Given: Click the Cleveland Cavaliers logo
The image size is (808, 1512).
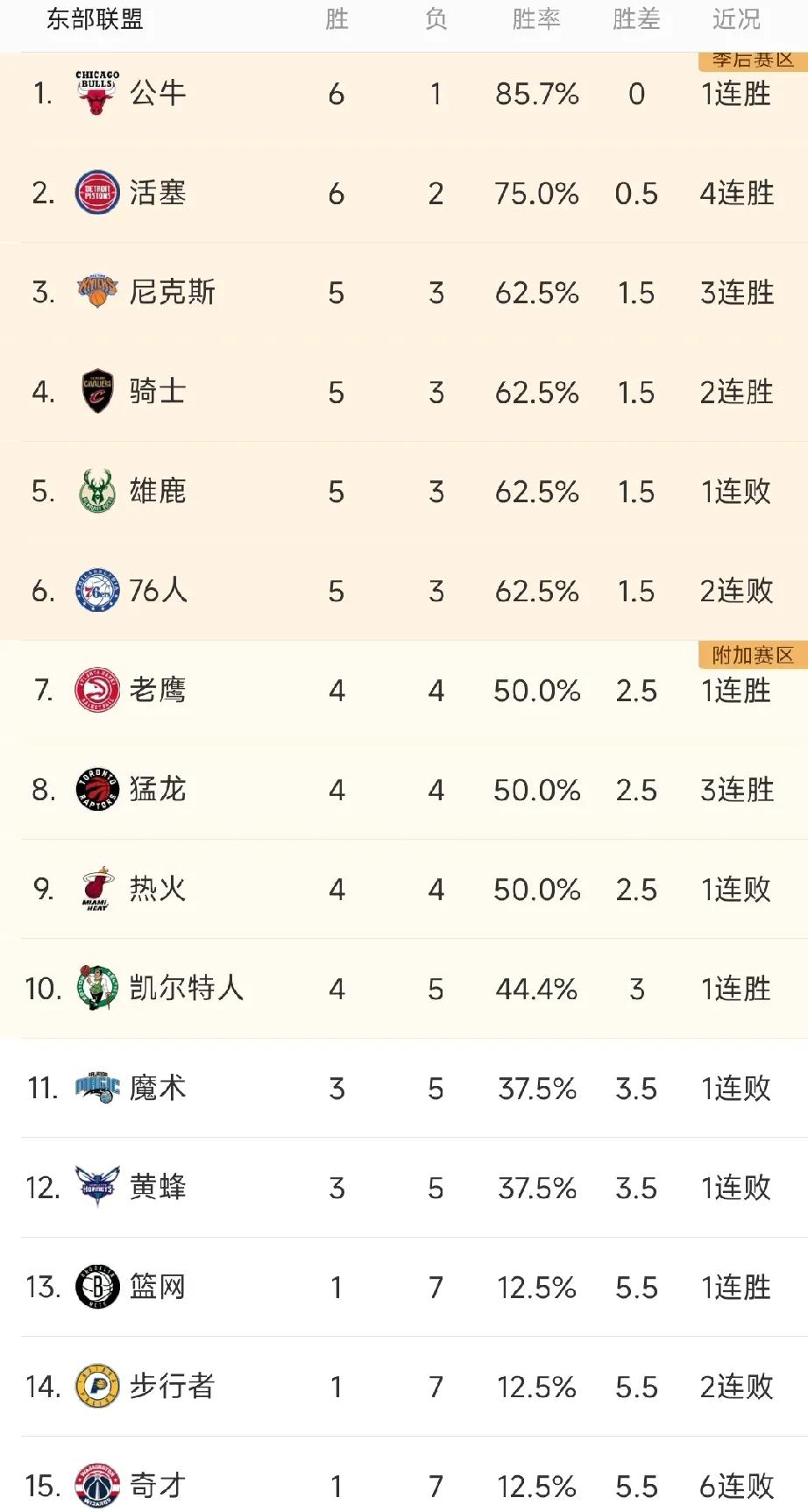Looking at the screenshot, I should [97, 391].
